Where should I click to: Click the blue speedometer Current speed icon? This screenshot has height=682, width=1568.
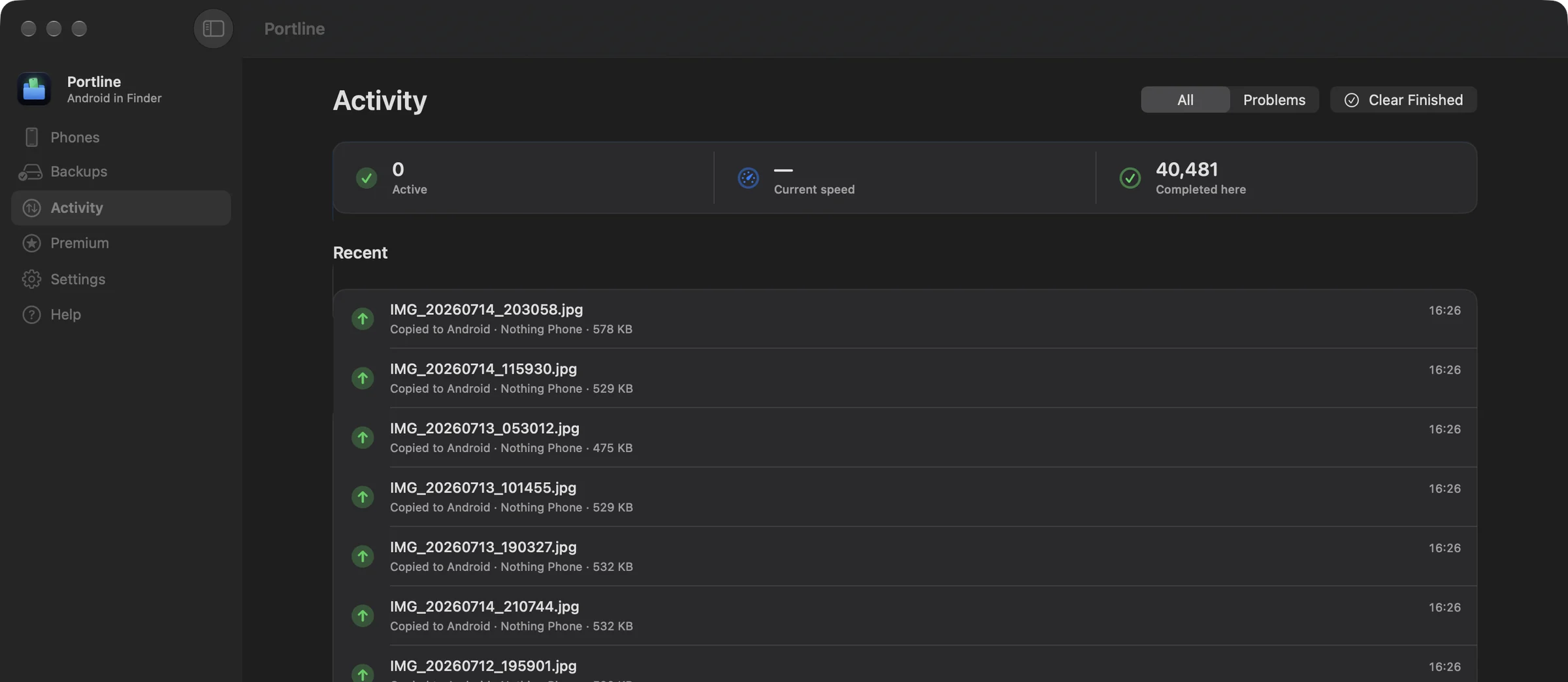click(748, 178)
